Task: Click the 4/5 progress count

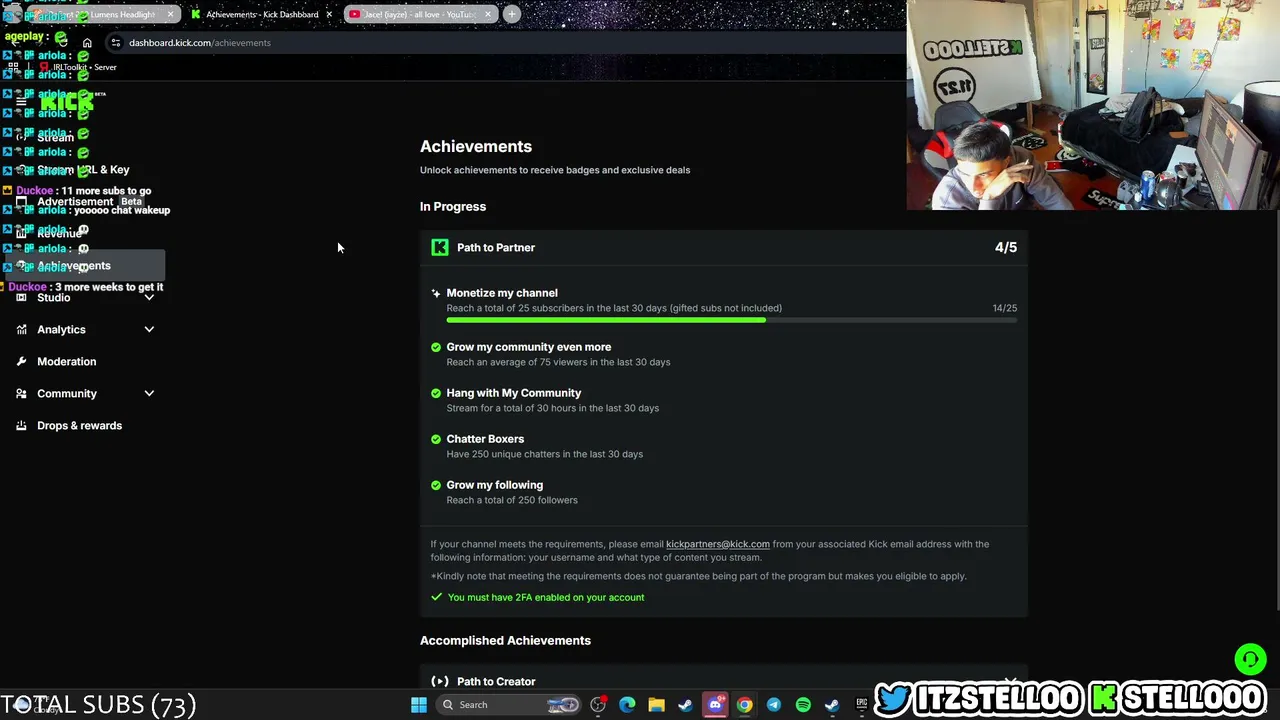Action: tap(1006, 248)
